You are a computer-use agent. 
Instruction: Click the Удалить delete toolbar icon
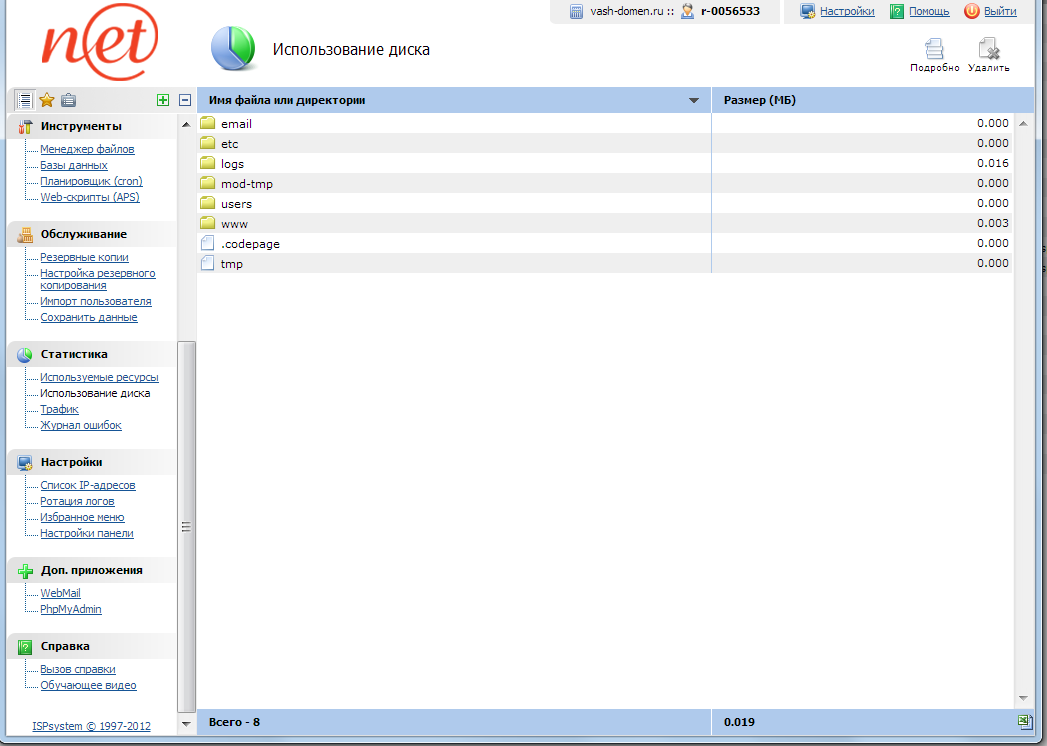tap(988, 53)
